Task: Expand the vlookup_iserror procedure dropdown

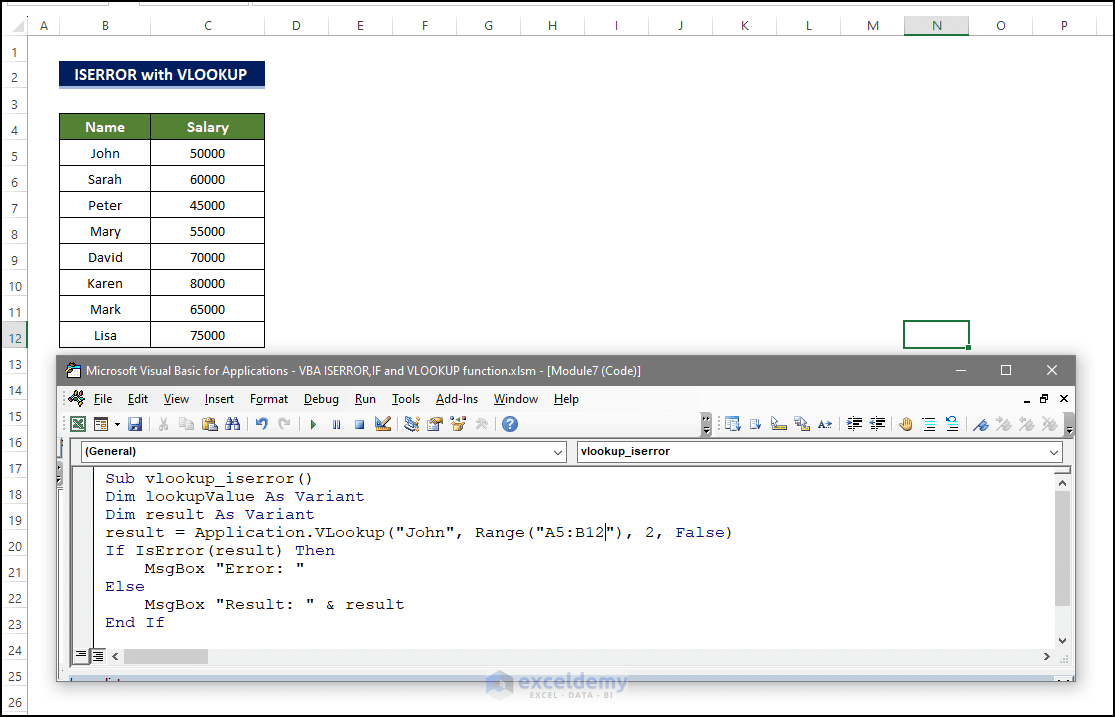Action: click(1054, 452)
